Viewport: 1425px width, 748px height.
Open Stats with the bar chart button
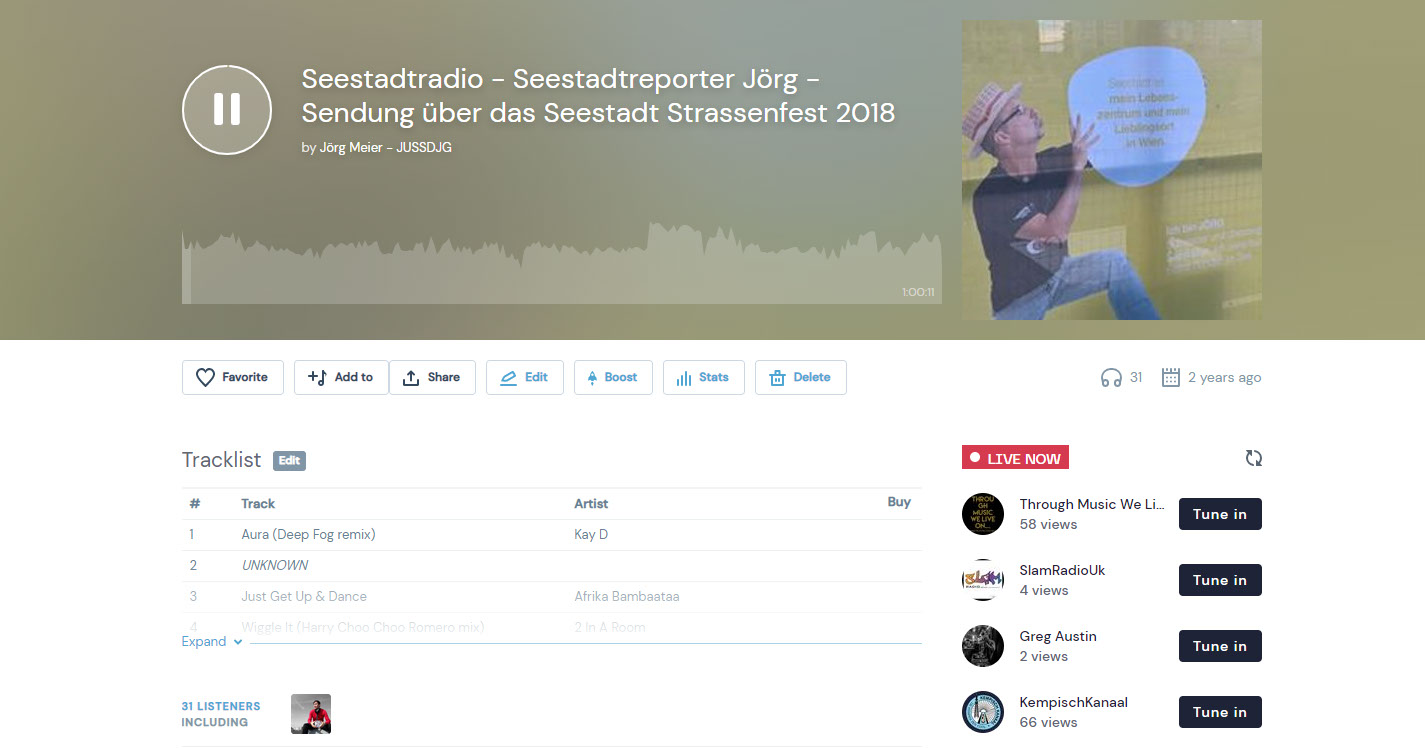point(704,377)
